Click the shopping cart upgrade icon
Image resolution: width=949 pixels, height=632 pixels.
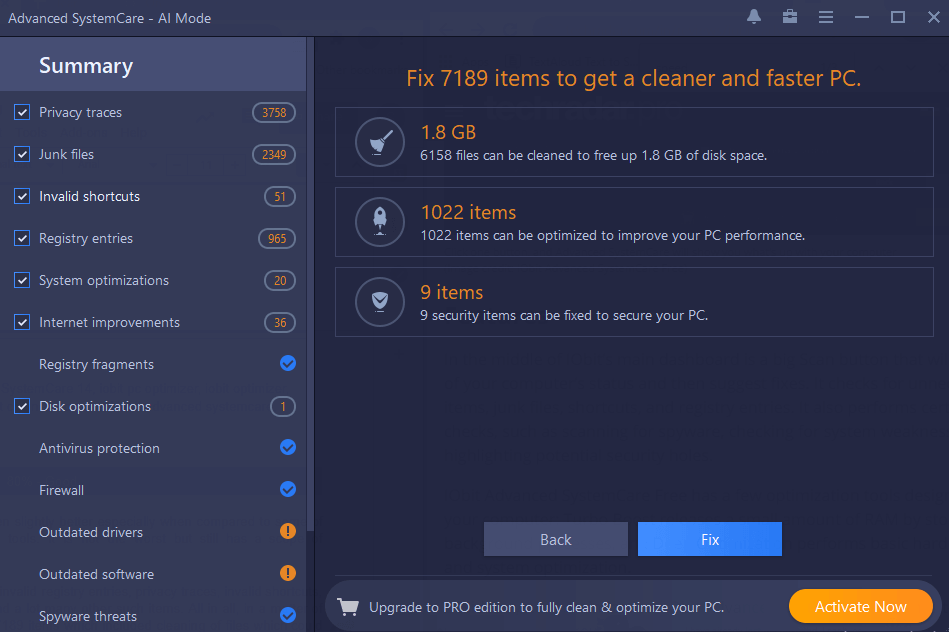tap(349, 607)
